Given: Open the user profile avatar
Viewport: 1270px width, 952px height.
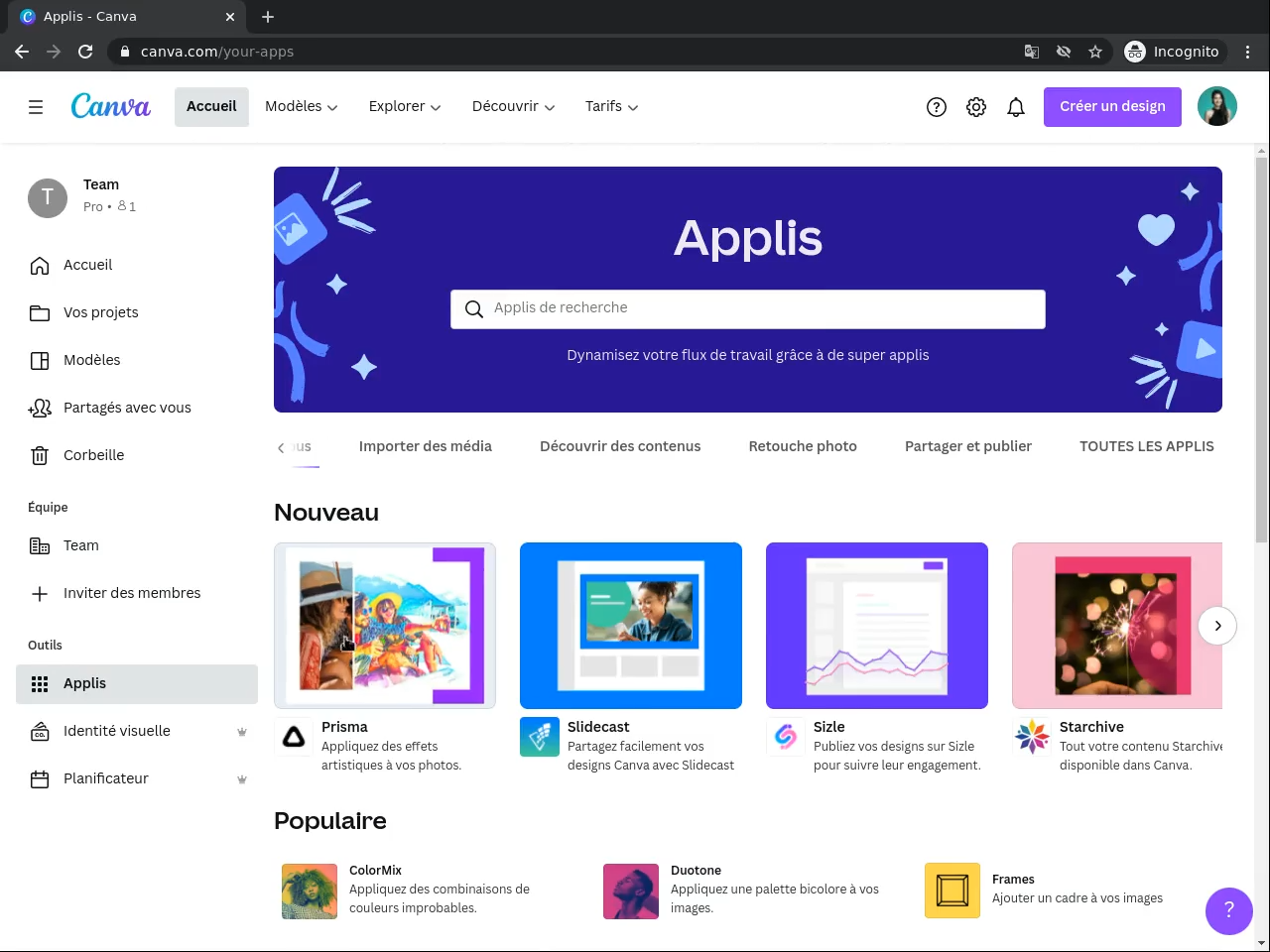Looking at the screenshot, I should pyautogui.click(x=1217, y=107).
